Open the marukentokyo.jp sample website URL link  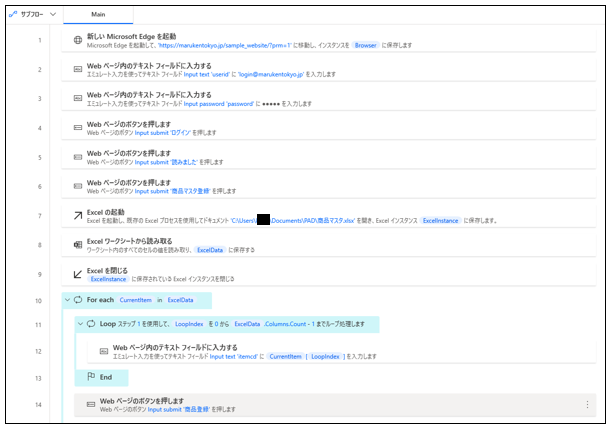pos(225,45)
